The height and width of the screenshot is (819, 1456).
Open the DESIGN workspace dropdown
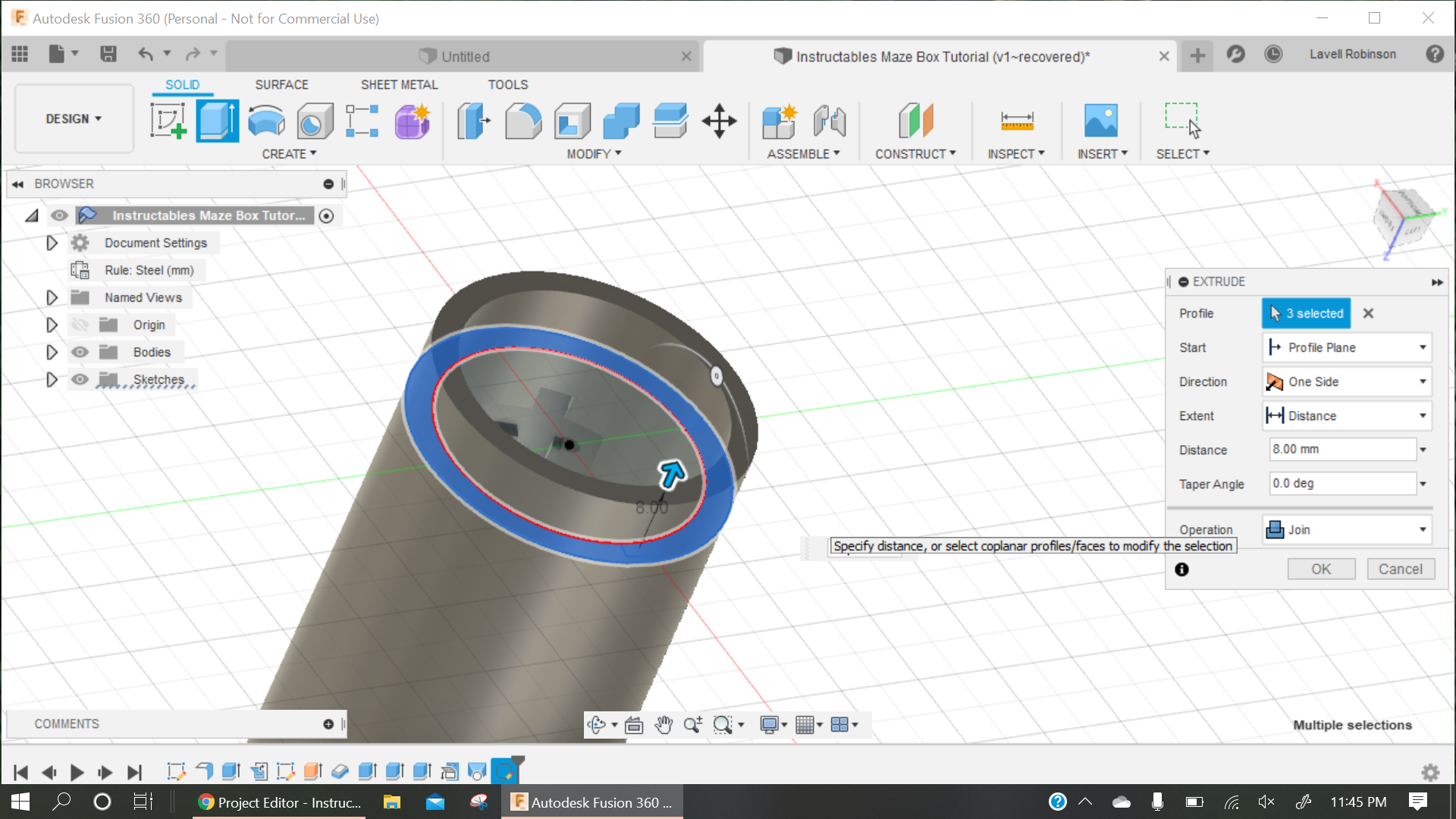coord(74,119)
